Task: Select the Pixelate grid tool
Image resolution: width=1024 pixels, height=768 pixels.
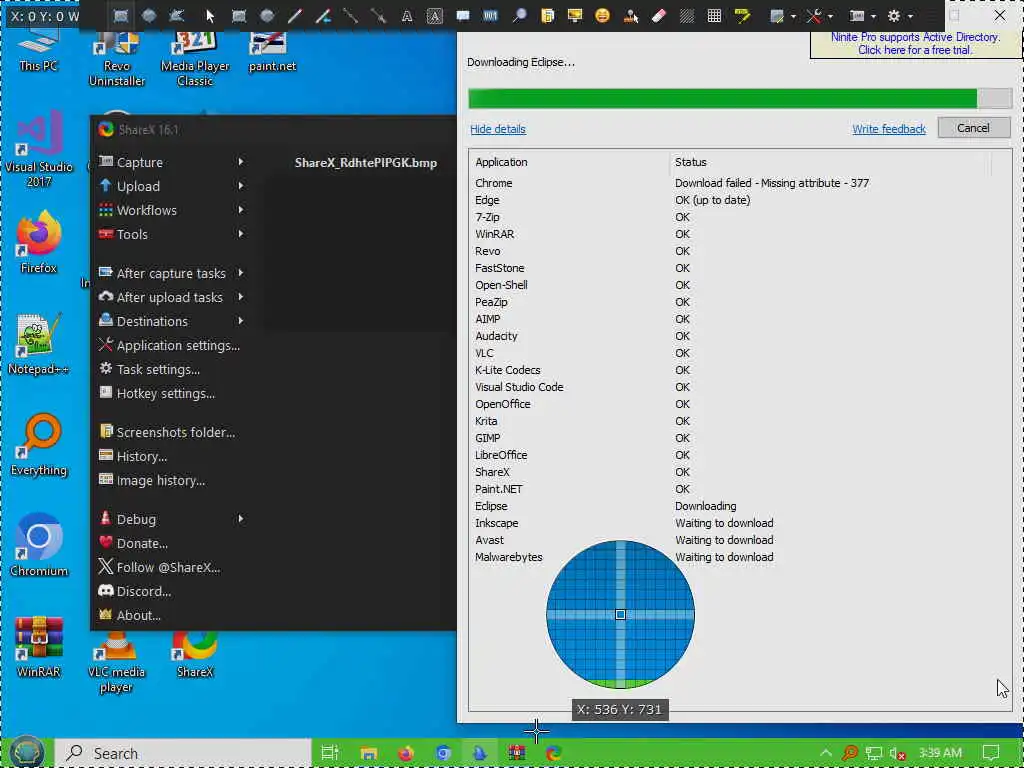Action: (714, 16)
